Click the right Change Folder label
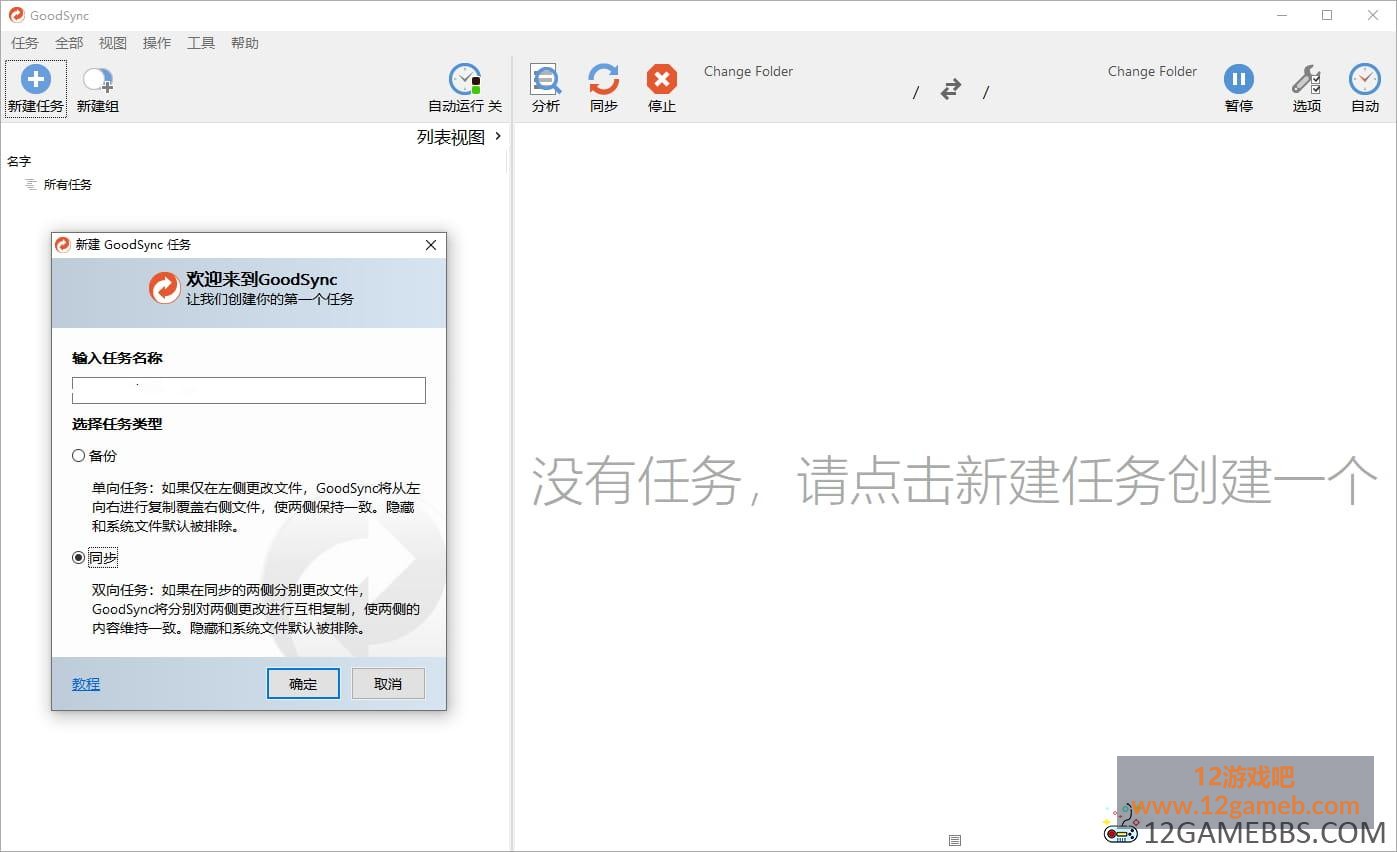 pyautogui.click(x=1152, y=71)
